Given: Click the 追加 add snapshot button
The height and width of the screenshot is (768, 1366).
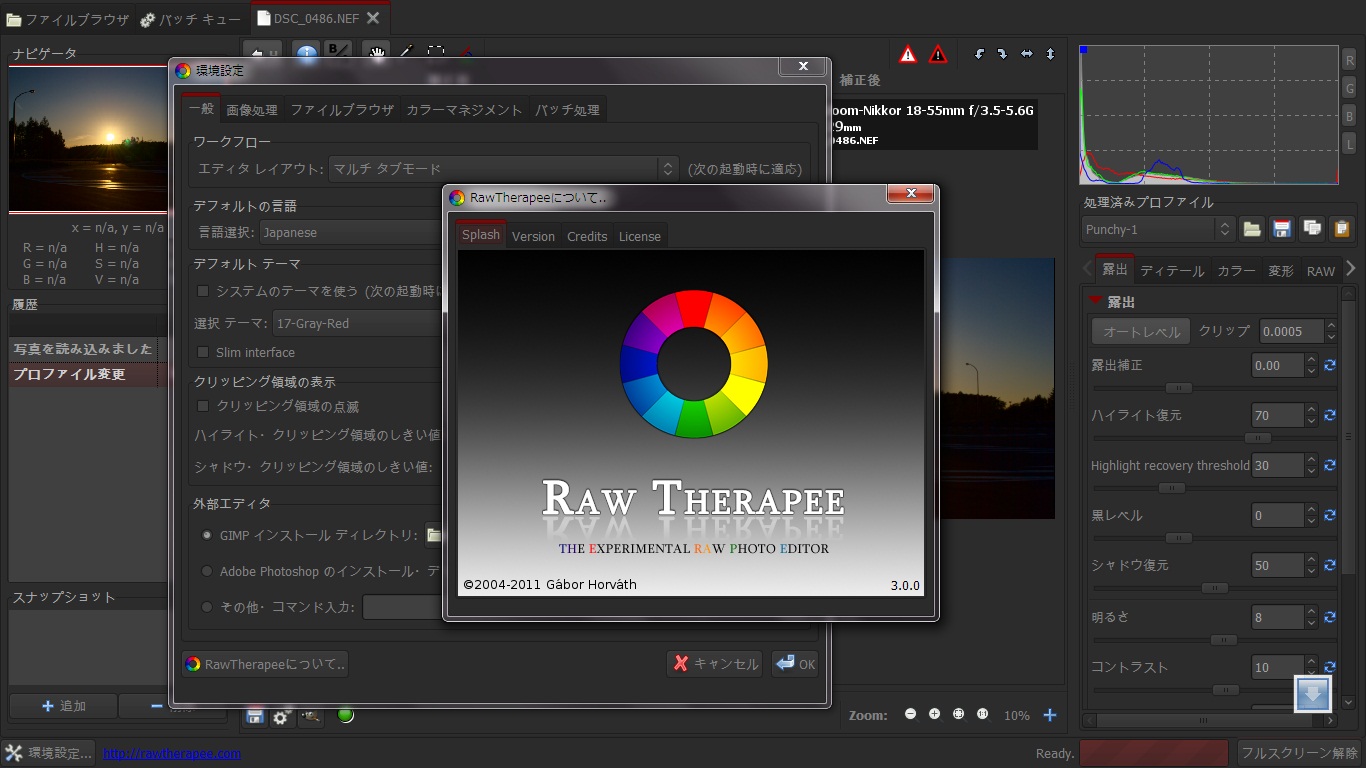Looking at the screenshot, I should tap(63, 706).
